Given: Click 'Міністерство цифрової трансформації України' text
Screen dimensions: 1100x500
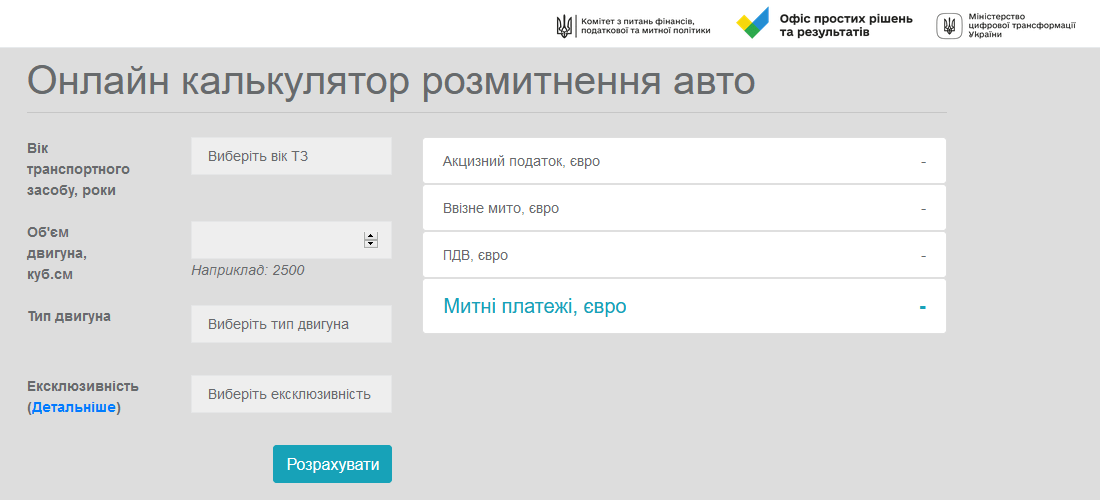Looking at the screenshot, I should click(1022, 26).
